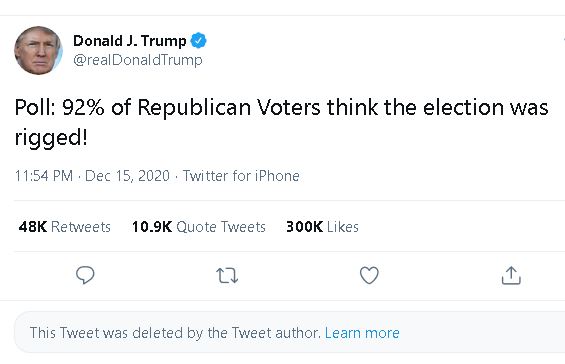View the 10.9K Quote Tweets
The width and height of the screenshot is (565, 364).
[x=199, y=227]
